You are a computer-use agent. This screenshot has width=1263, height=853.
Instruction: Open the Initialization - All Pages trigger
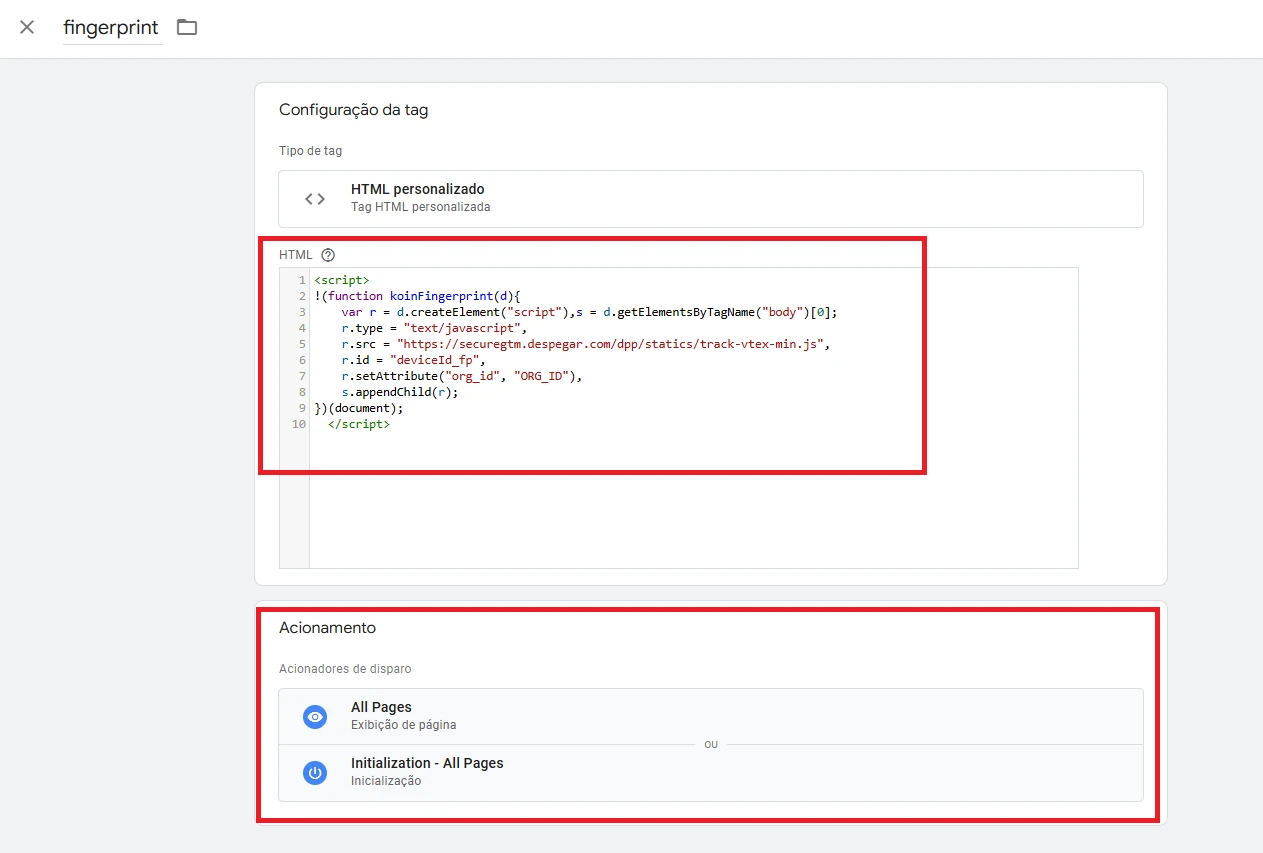711,773
